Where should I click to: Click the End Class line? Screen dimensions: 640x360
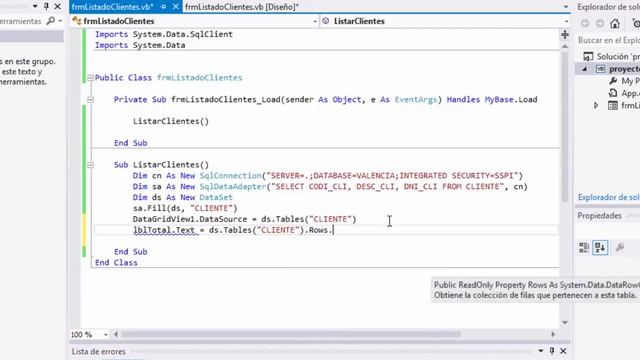(116, 263)
